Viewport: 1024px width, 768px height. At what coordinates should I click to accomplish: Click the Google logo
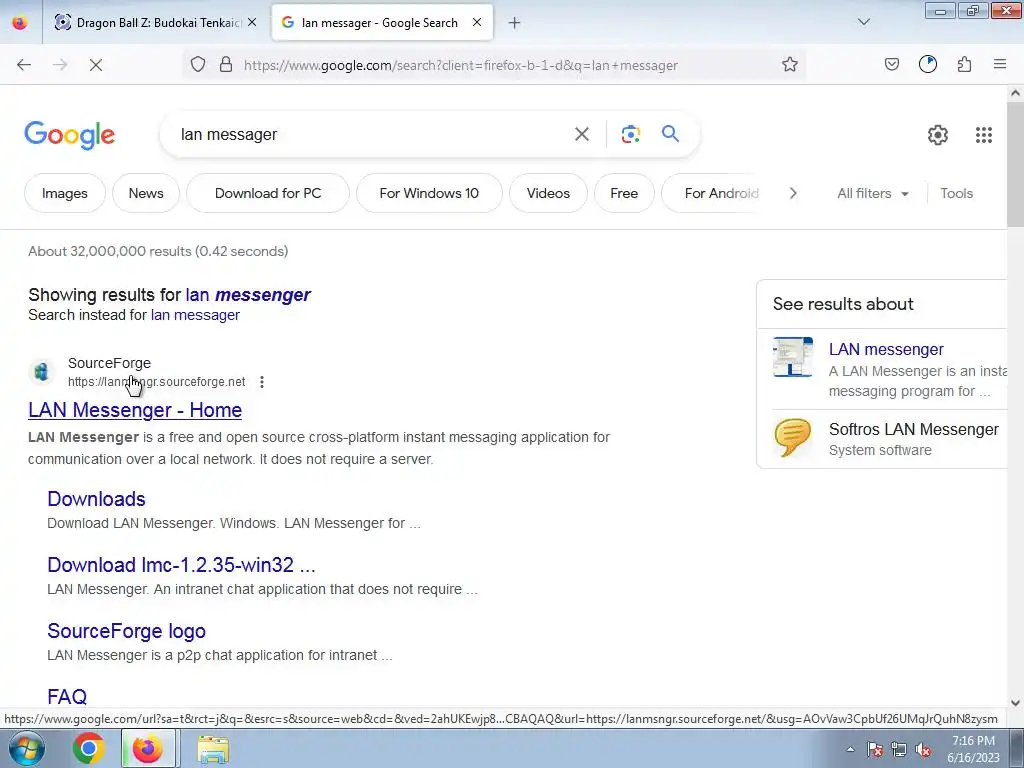70,135
